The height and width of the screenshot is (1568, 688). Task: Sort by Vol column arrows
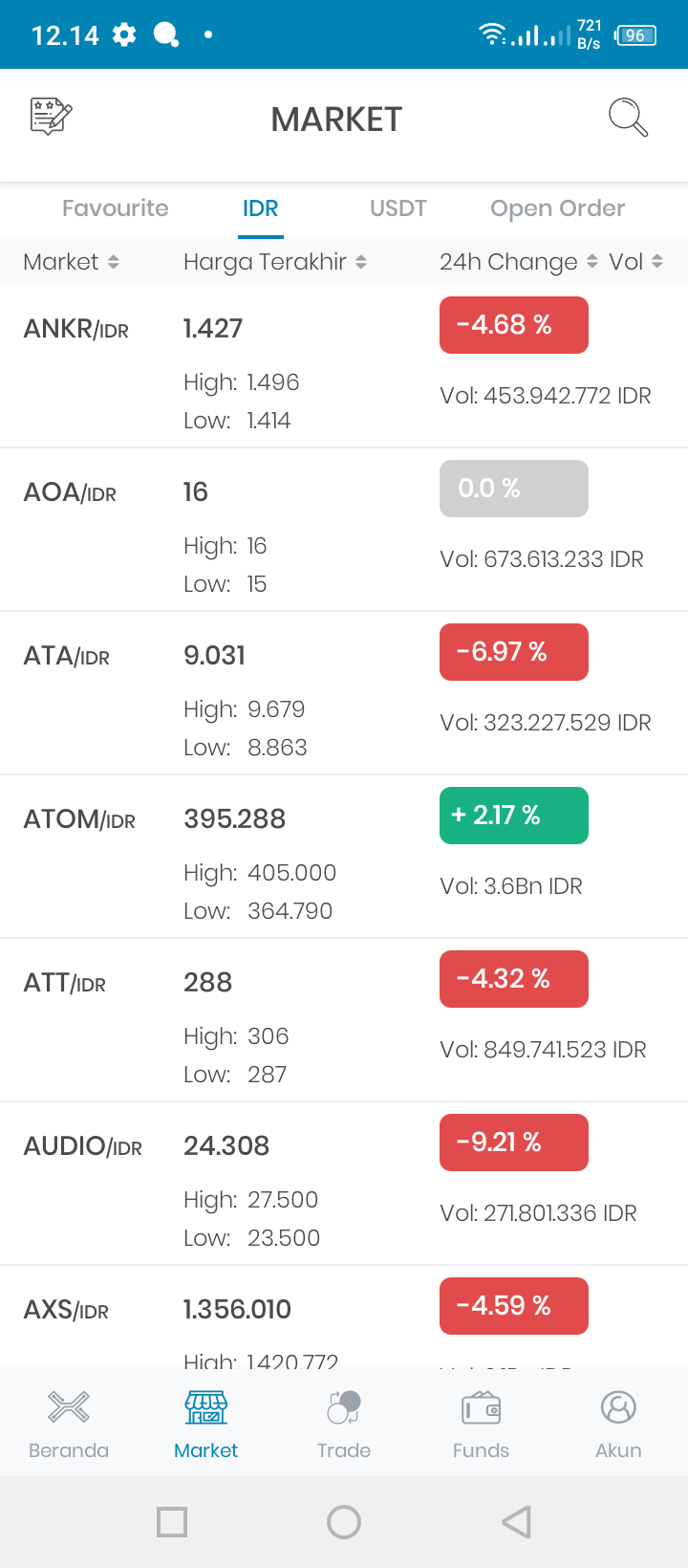tap(657, 262)
